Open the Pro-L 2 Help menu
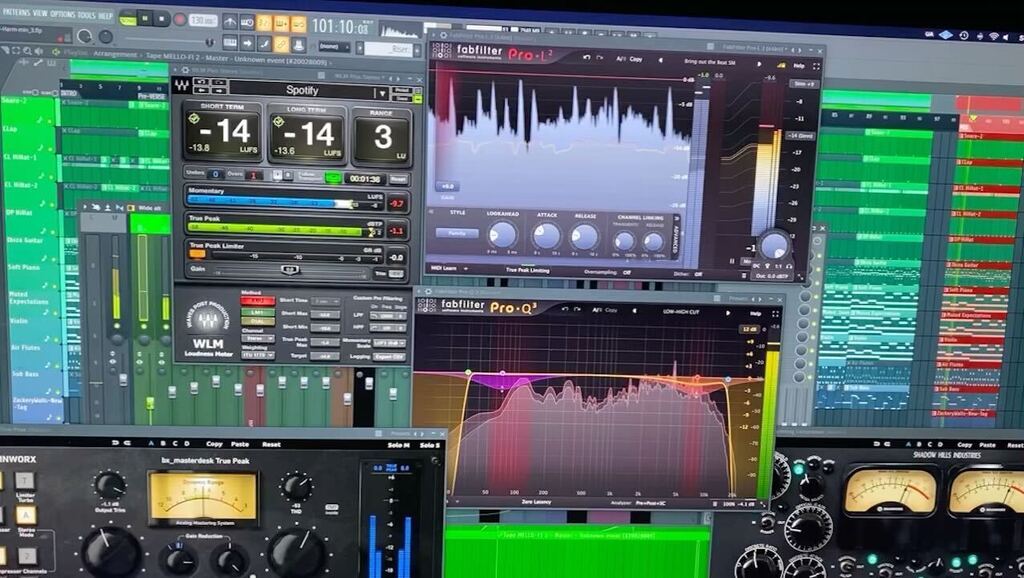This screenshot has height=578, width=1024. pyautogui.click(x=799, y=66)
